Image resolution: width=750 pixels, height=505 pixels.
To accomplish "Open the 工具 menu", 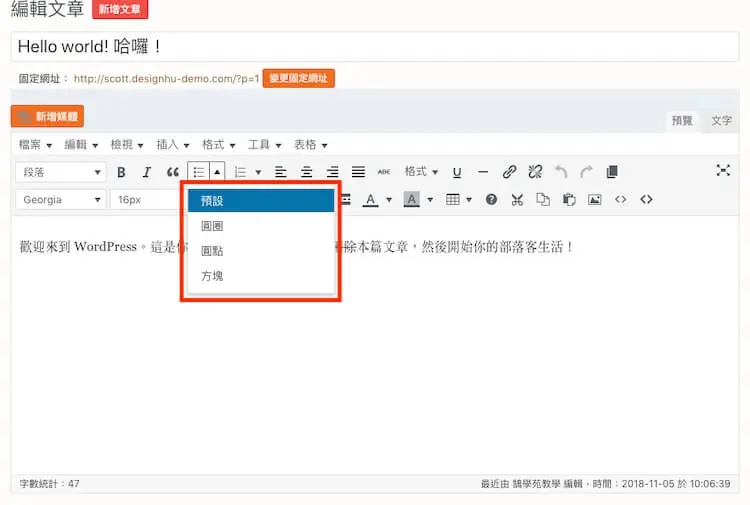I will click(x=265, y=144).
